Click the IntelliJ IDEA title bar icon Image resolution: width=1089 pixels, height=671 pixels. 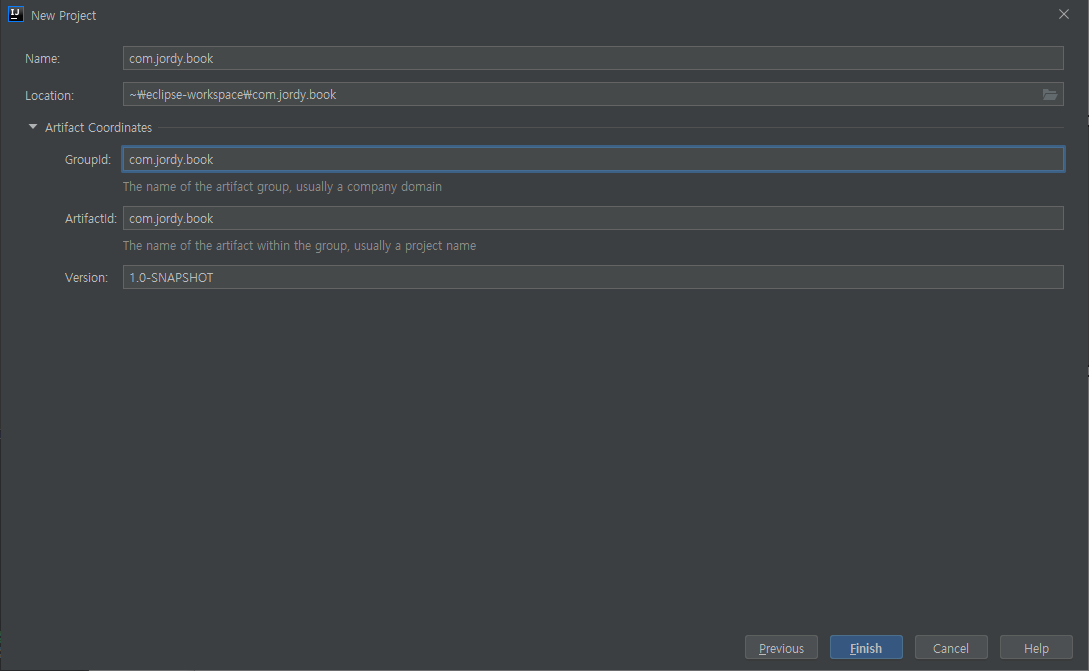pyautogui.click(x=15, y=15)
